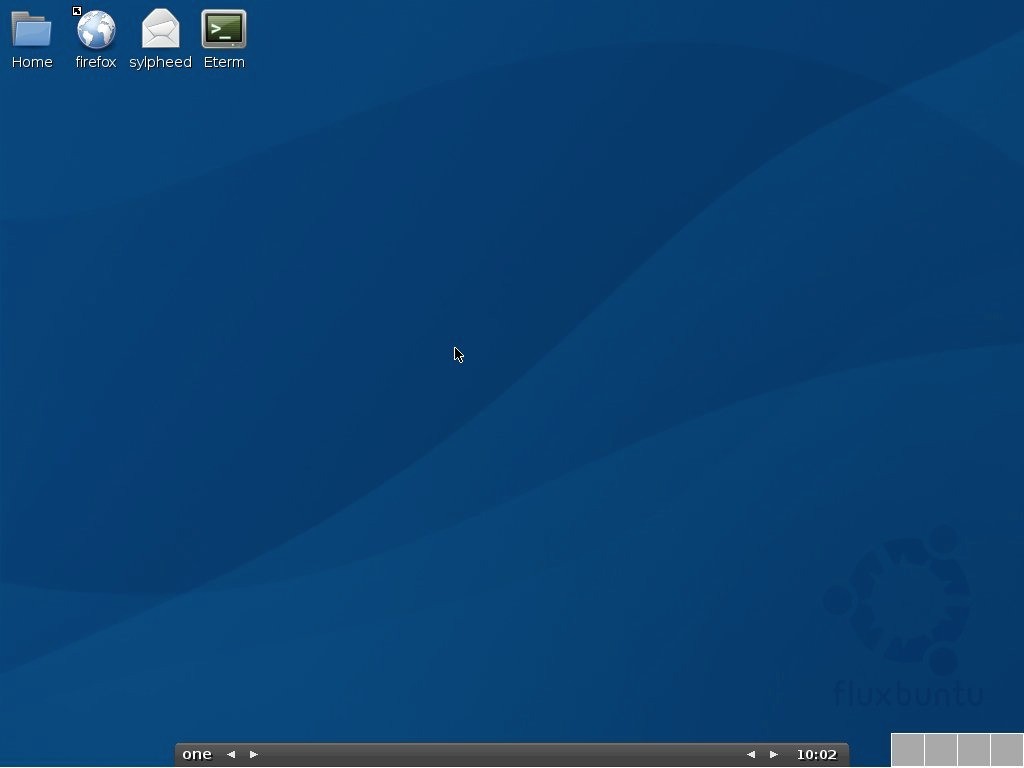Select the 'Eterm' text label

tap(224, 62)
